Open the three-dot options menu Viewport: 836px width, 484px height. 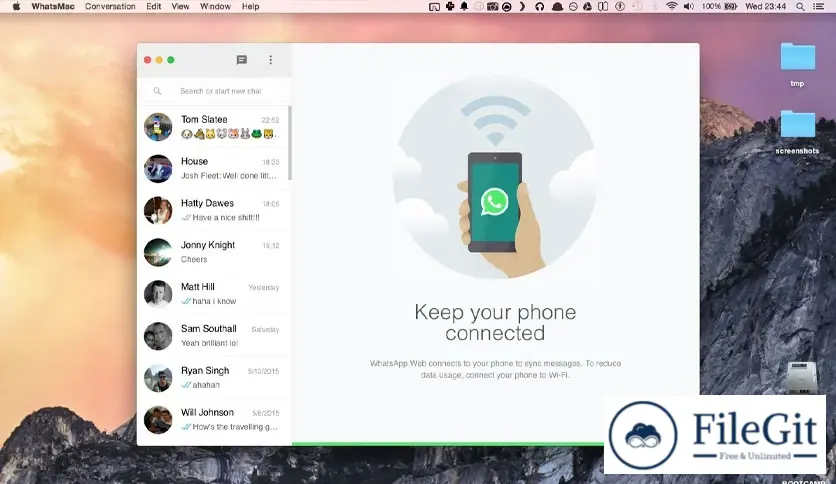270,60
